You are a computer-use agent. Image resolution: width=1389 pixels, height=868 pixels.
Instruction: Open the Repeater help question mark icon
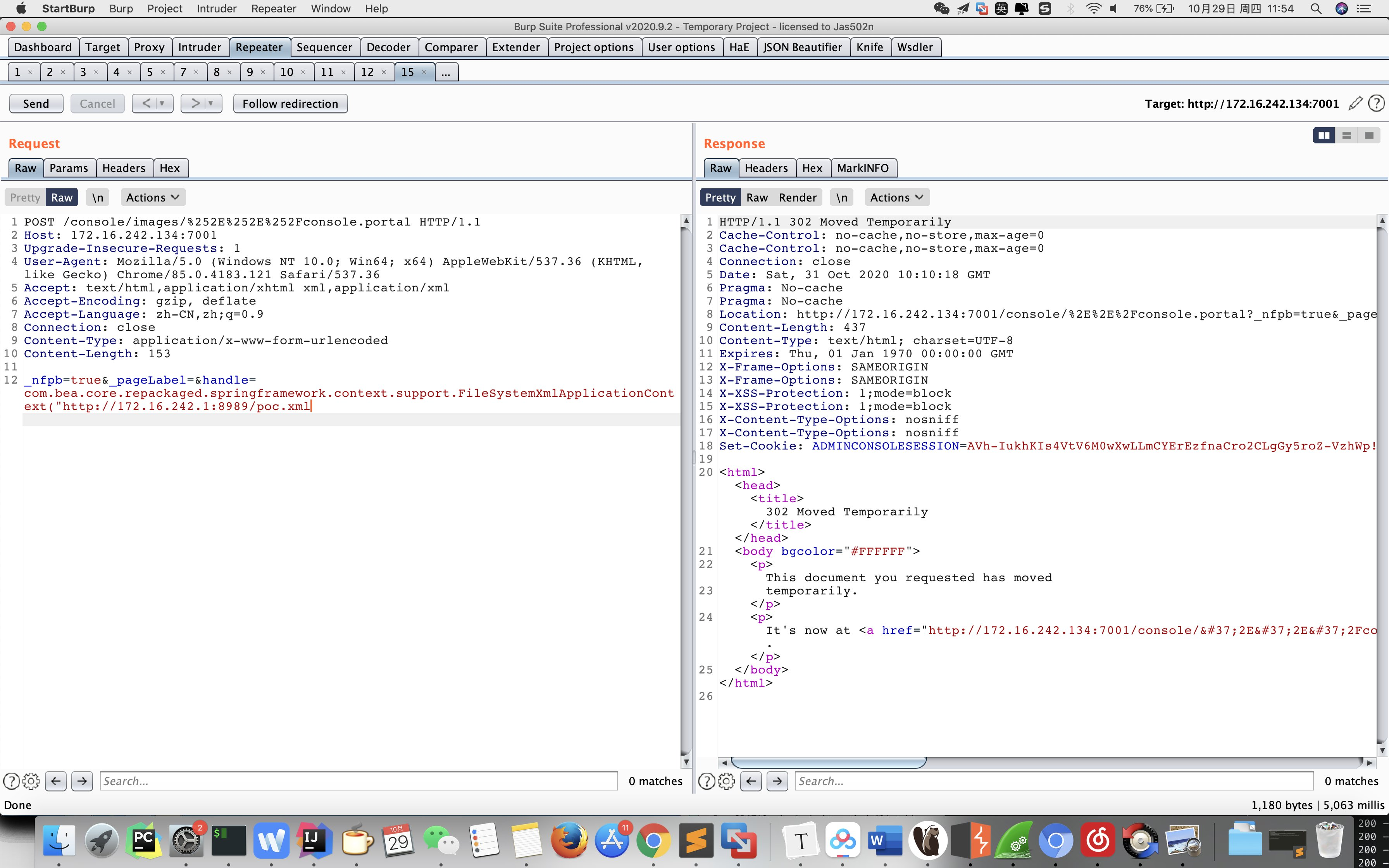1376,103
